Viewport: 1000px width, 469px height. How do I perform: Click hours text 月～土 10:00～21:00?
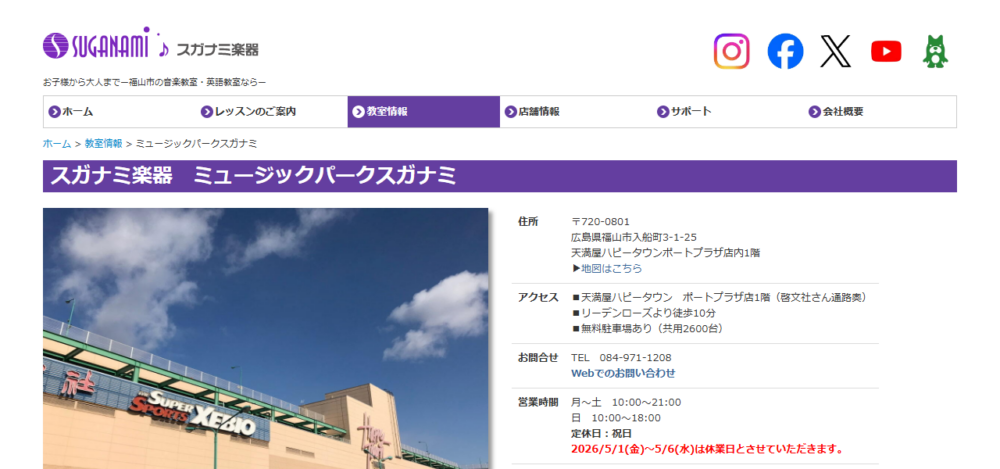tap(626, 403)
